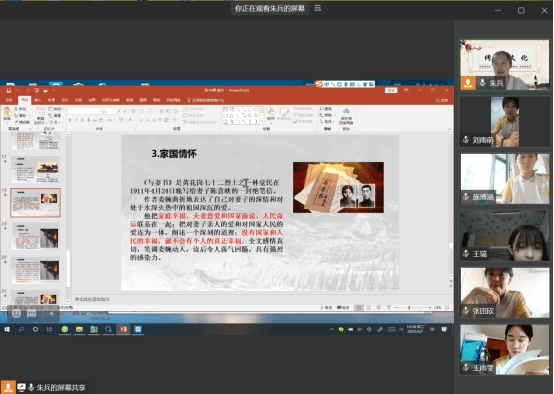Screen dimensions: 554x394
Task: Toggle the Notes pane in status bar
Action: (326, 308)
